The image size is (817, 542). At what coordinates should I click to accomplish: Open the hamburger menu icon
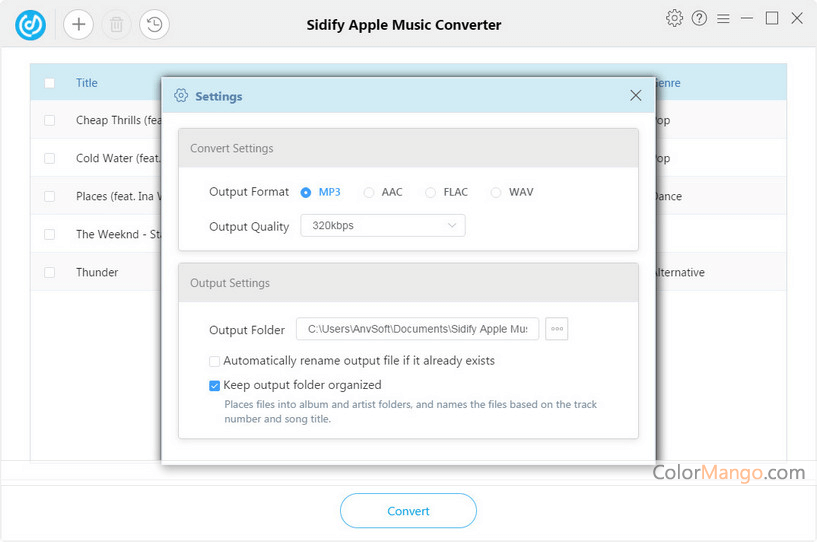pyautogui.click(x=723, y=18)
